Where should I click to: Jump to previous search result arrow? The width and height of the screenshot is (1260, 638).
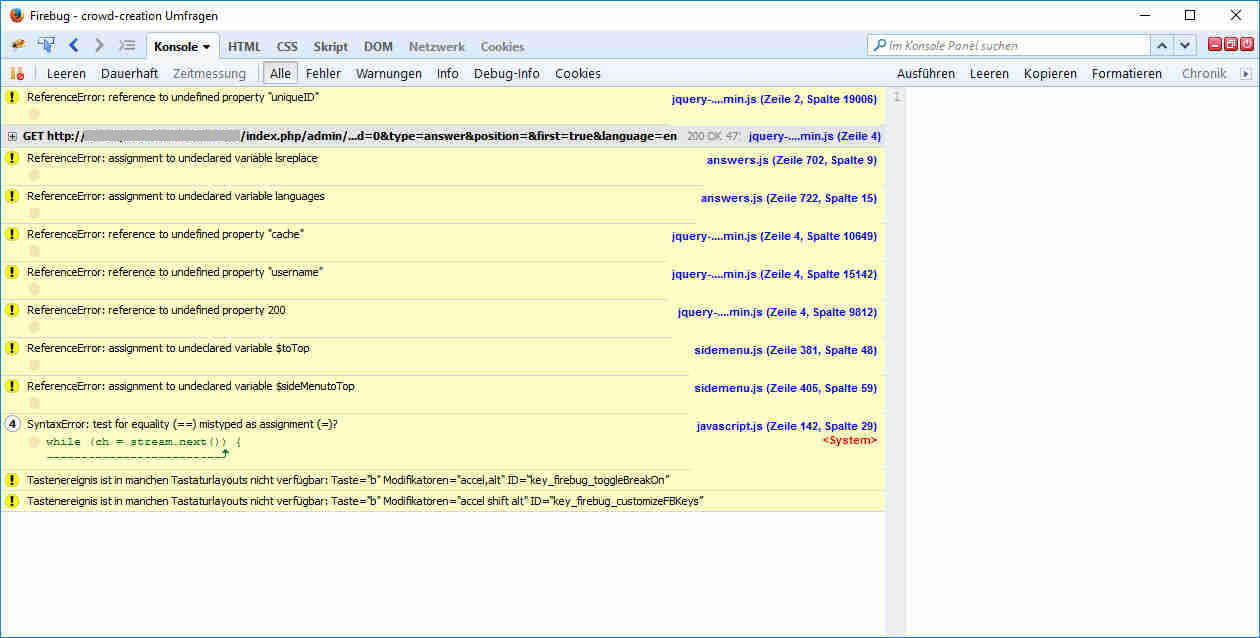tap(1162, 46)
